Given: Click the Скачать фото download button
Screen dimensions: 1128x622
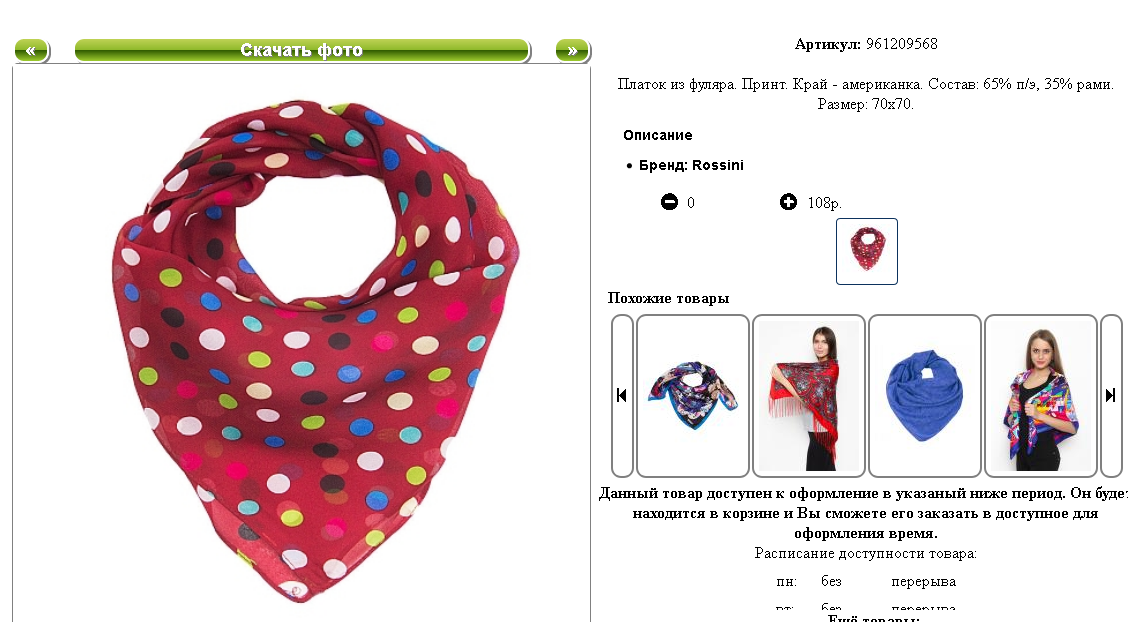Looking at the screenshot, I should click(302, 50).
